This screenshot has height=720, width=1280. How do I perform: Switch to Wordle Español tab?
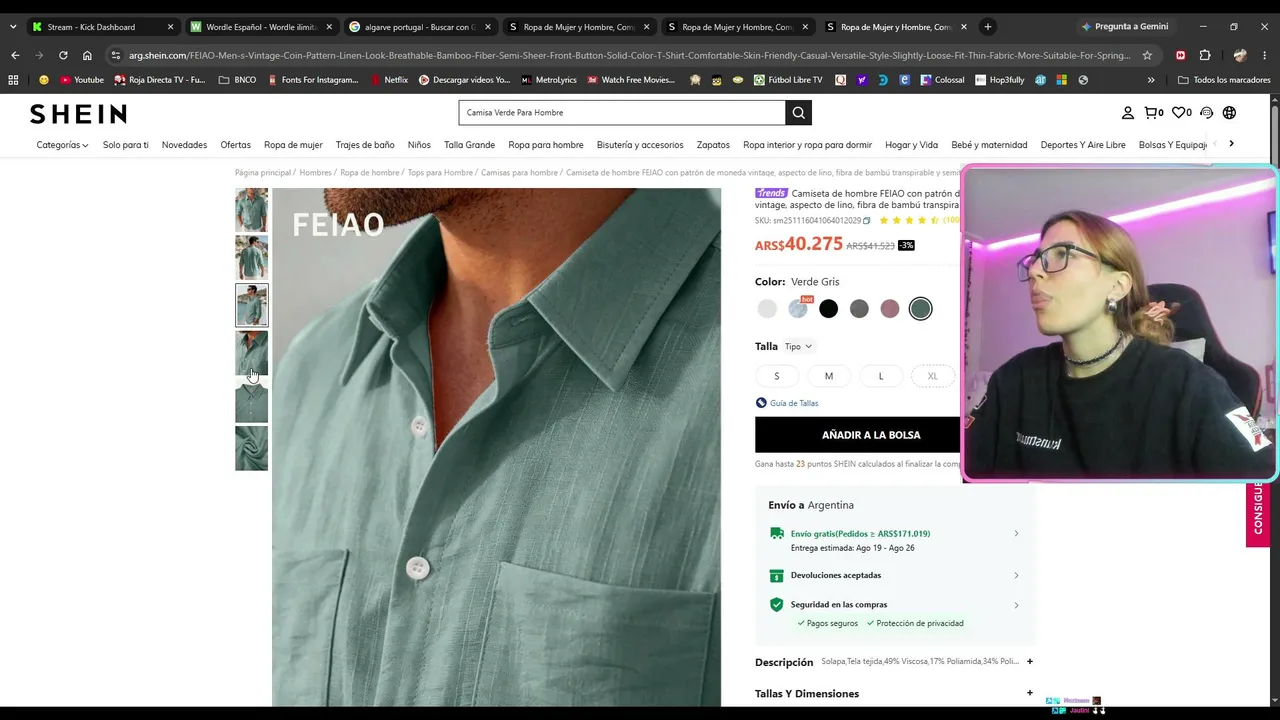(x=261, y=27)
